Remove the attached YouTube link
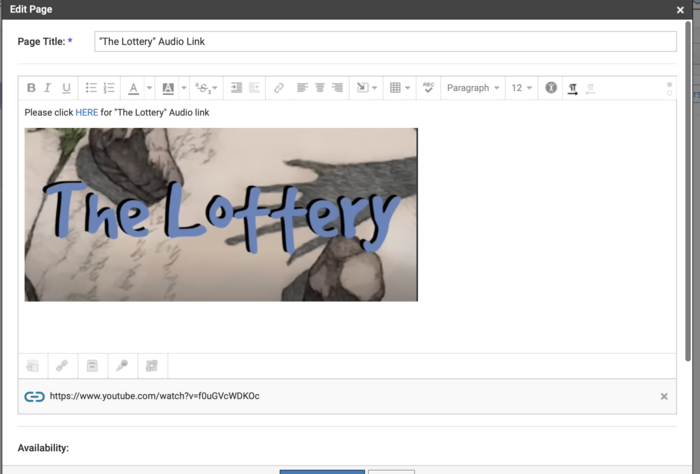Viewport: 700px width, 474px height. [664, 397]
